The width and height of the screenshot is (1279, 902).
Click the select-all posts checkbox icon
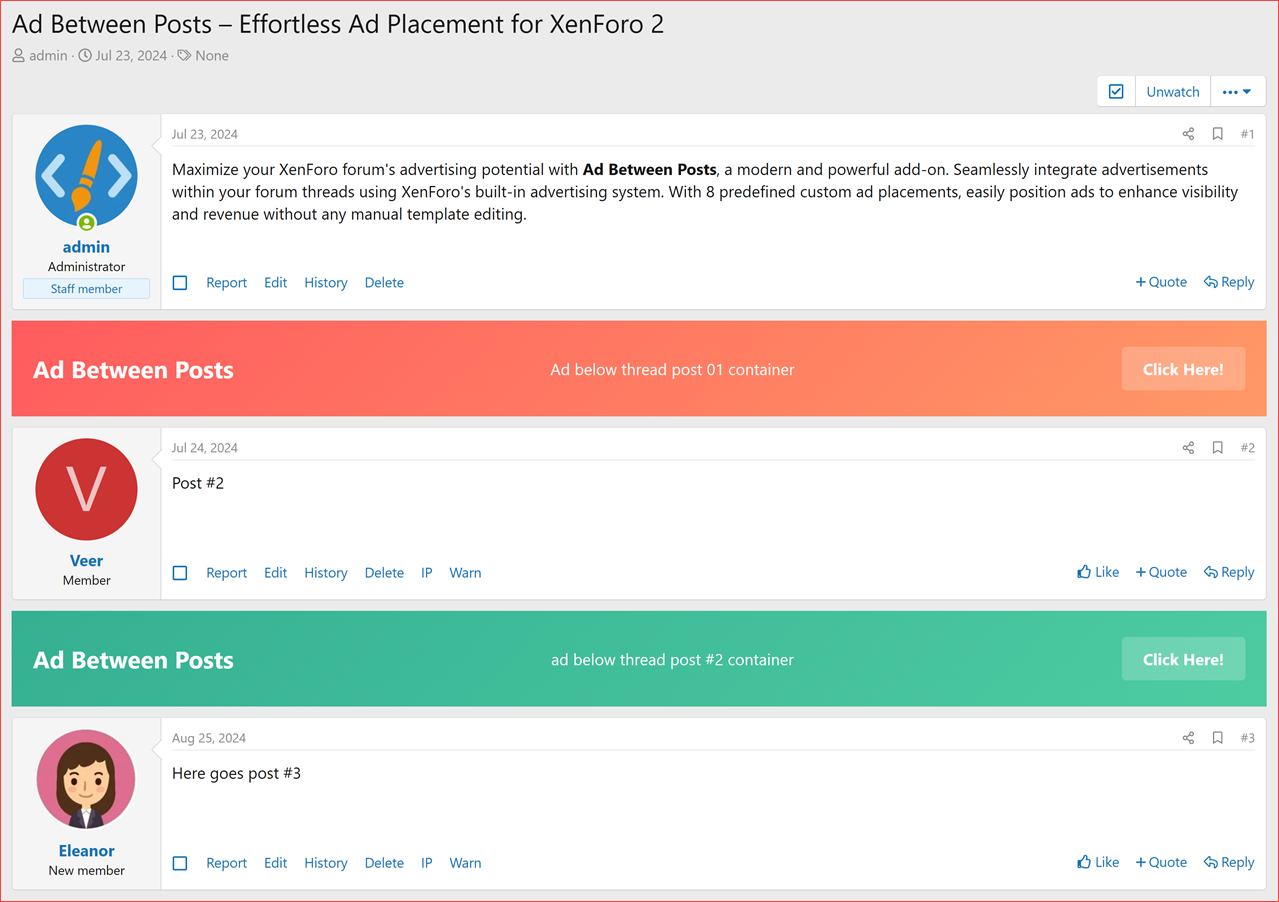click(x=1116, y=90)
